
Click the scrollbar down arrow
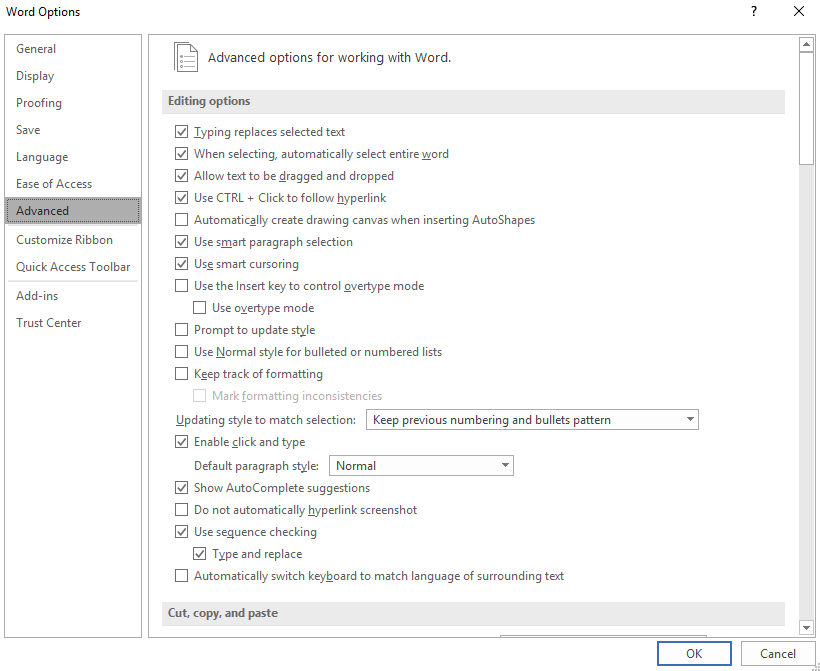(806, 627)
